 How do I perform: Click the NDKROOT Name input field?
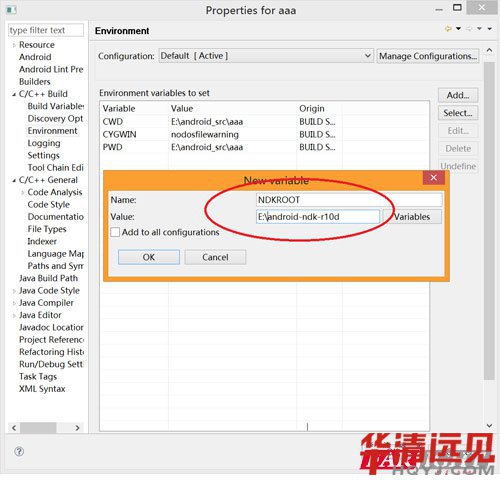coord(349,200)
